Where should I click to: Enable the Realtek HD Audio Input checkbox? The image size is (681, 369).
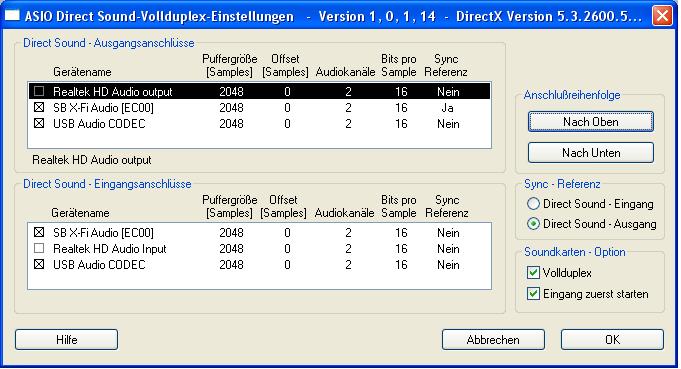coord(39,249)
